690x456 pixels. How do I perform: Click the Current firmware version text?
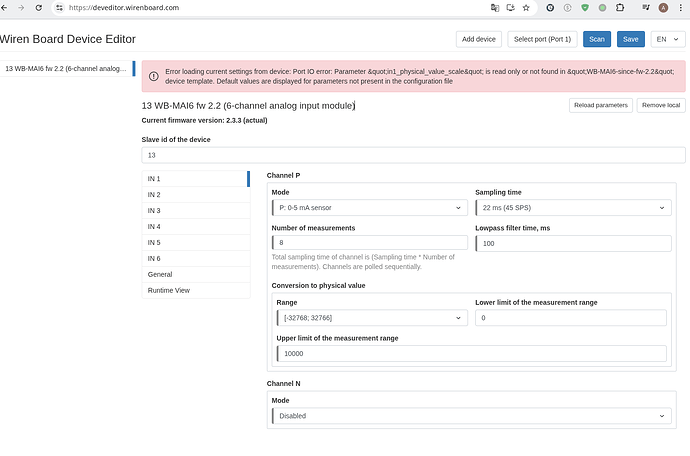(x=205, y=120)
